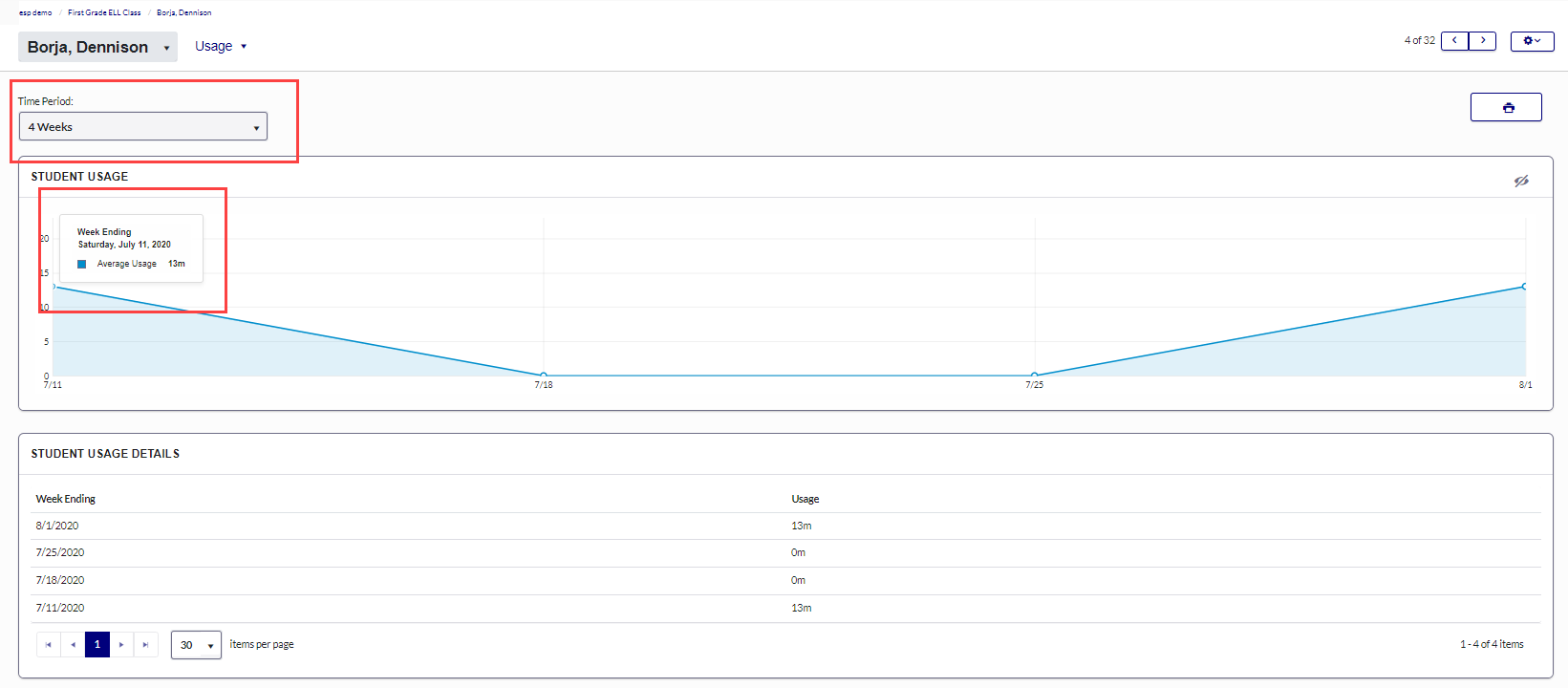Open the Time Period dropdown
Viewport: 1568px width, 688px height.
pyautogui.click(x=143, y=127)
